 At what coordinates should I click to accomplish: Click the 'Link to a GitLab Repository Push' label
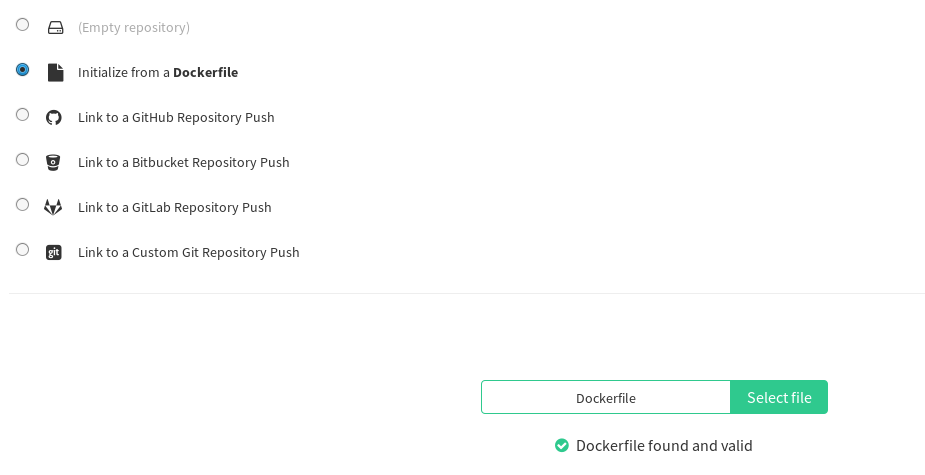coord(175,208)
